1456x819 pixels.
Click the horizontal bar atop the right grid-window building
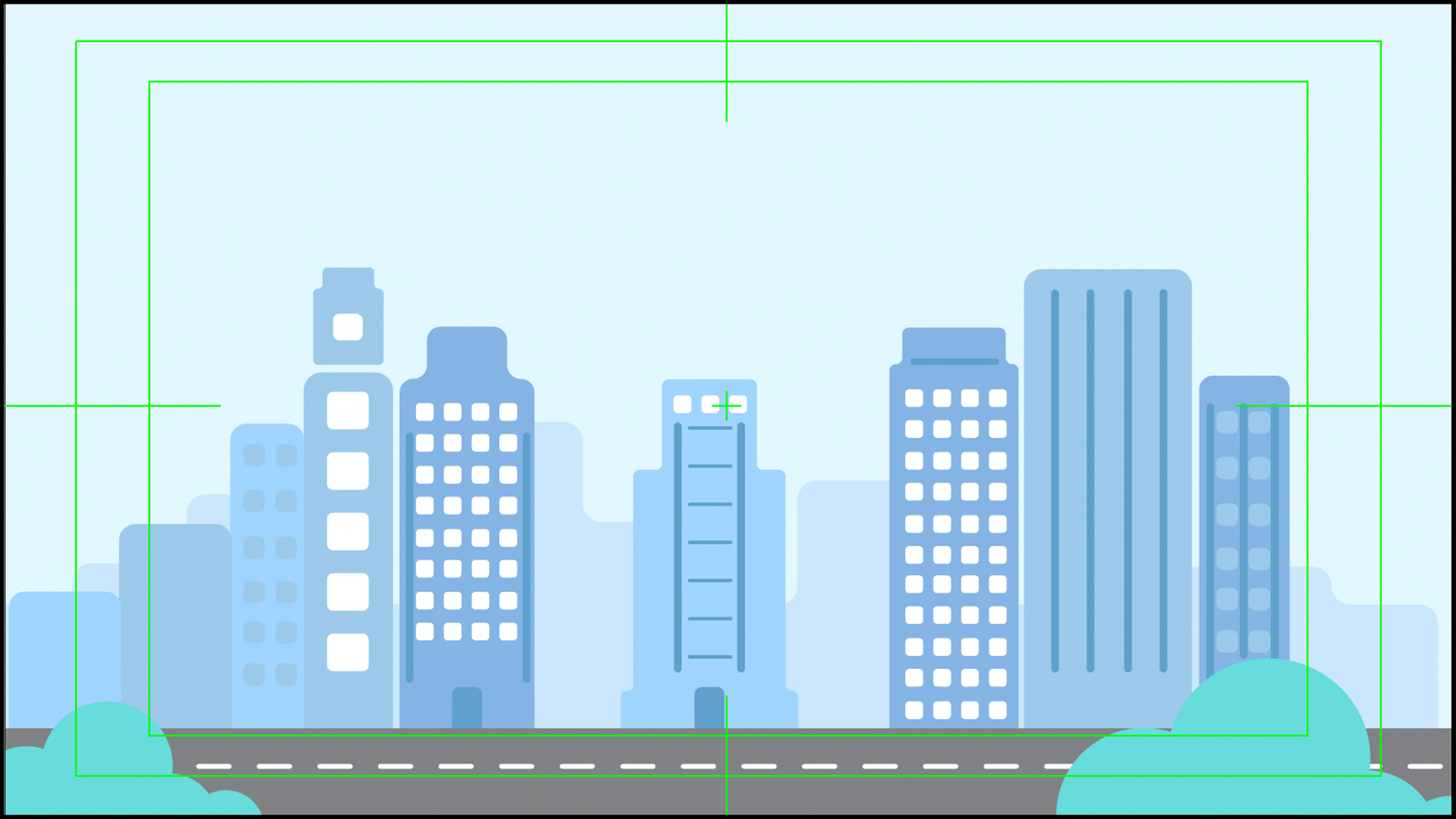954,361
